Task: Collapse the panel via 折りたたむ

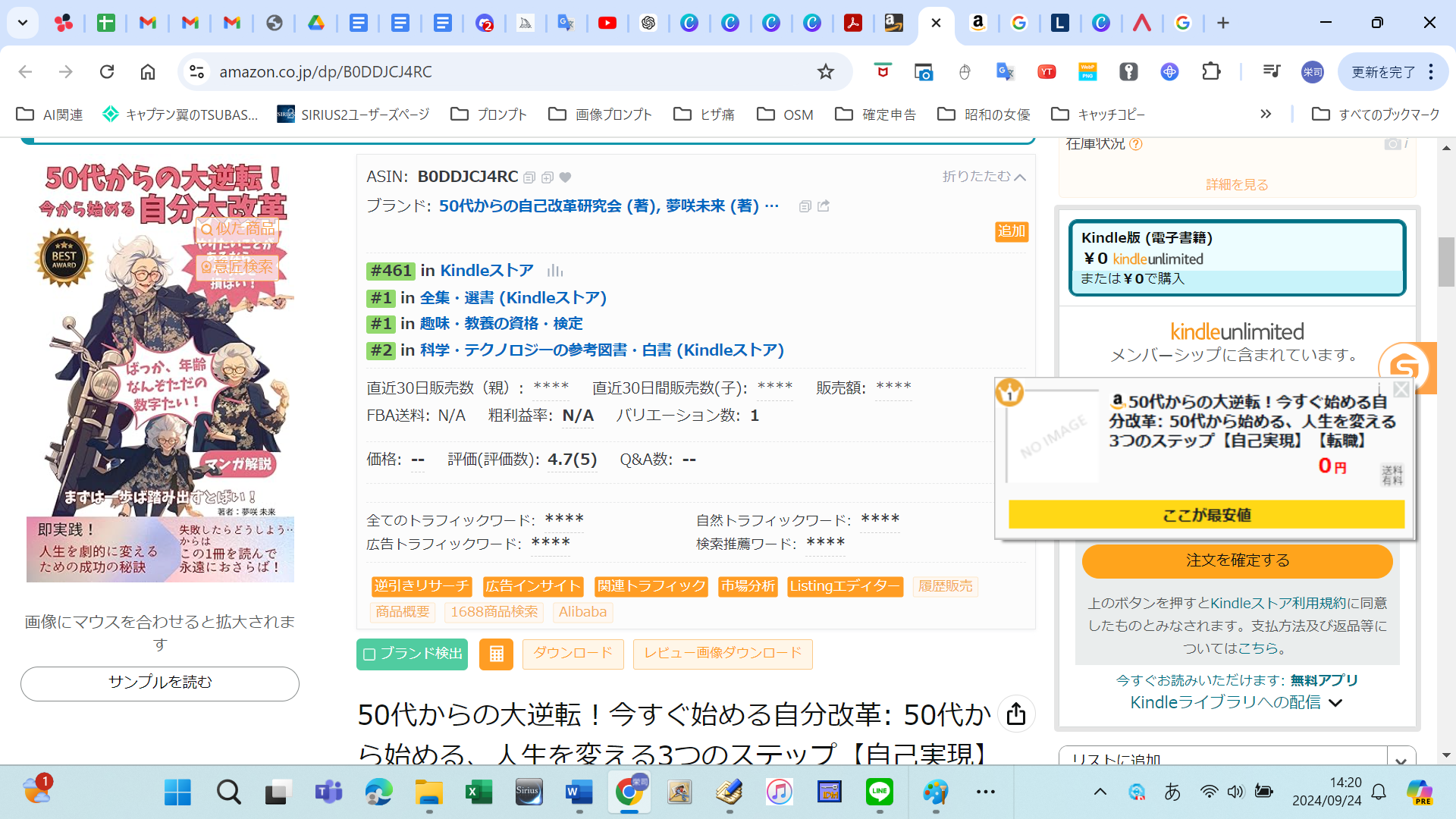Action: (x=984, y=177)
